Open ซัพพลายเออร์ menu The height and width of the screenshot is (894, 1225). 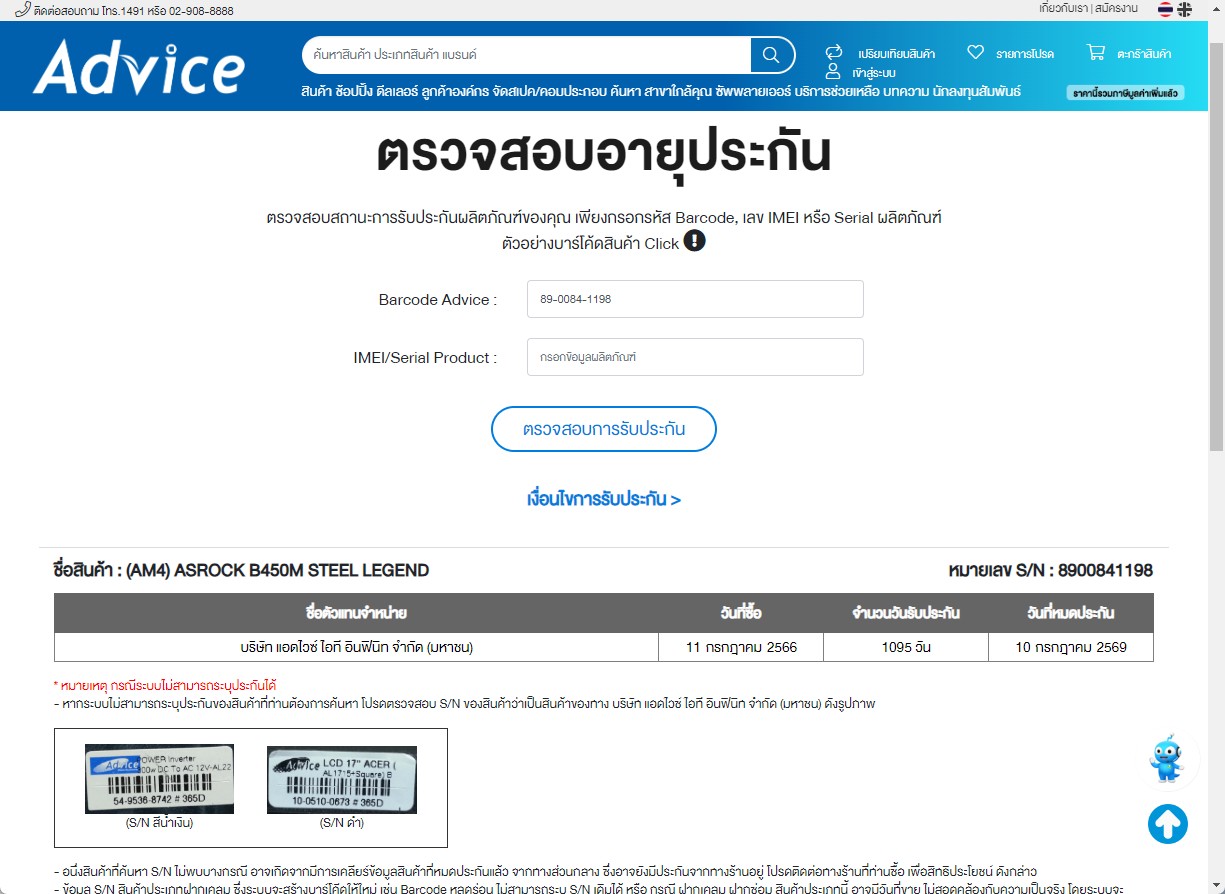click(754, 91)
